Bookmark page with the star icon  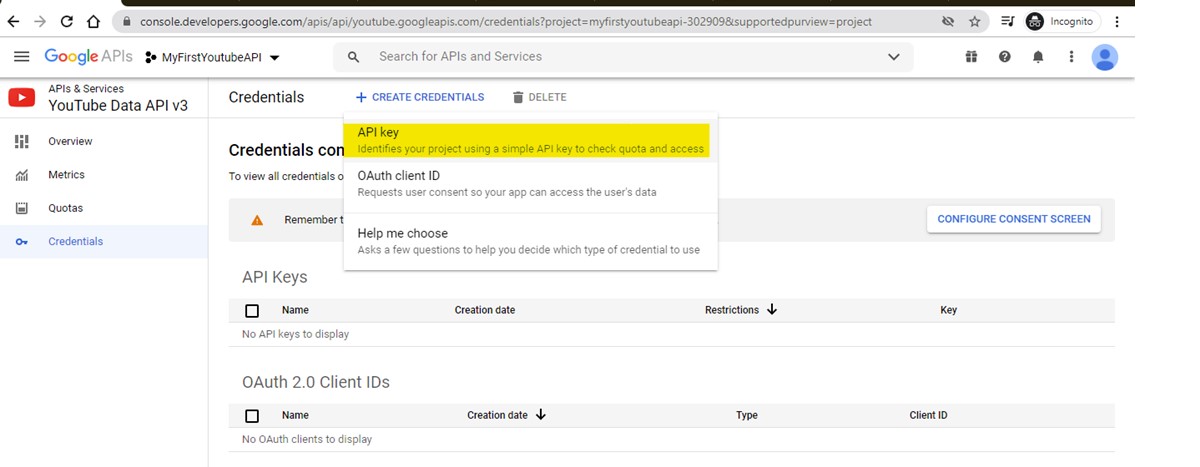click(x=974, y=21)
